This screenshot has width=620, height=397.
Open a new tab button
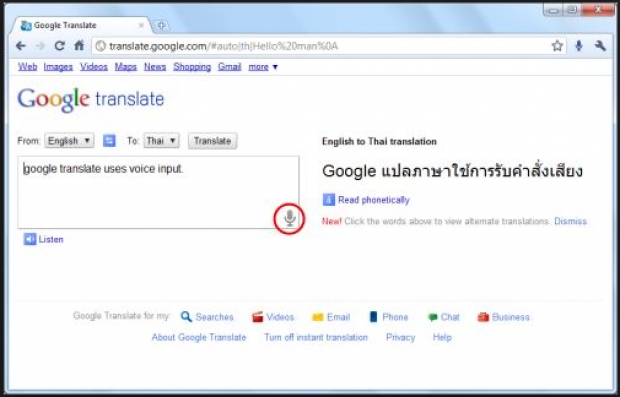(161, 26)
